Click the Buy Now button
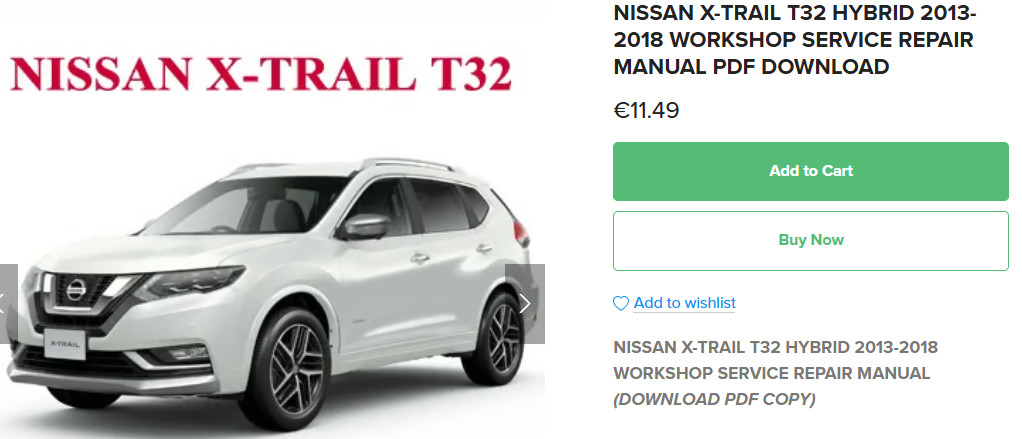The height and width of the screenshot is (439, 1022). [x=811, y=240]
